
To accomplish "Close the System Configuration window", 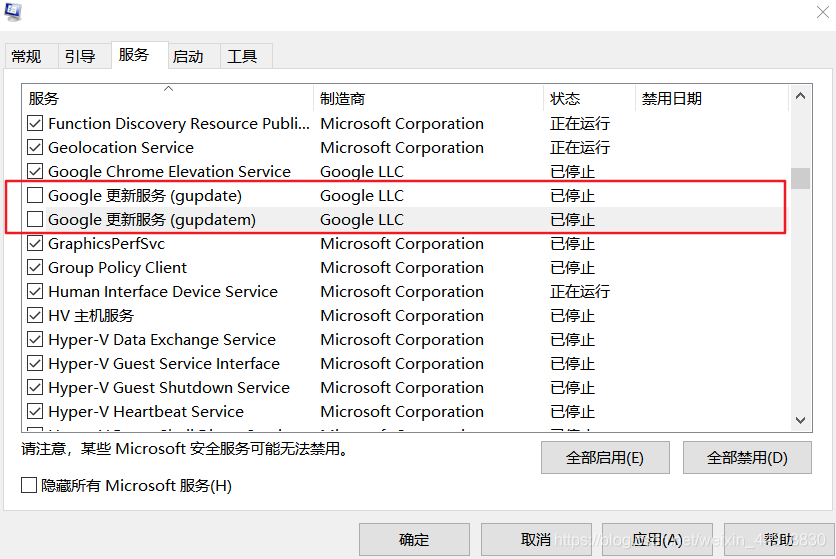I will point(823,12).
